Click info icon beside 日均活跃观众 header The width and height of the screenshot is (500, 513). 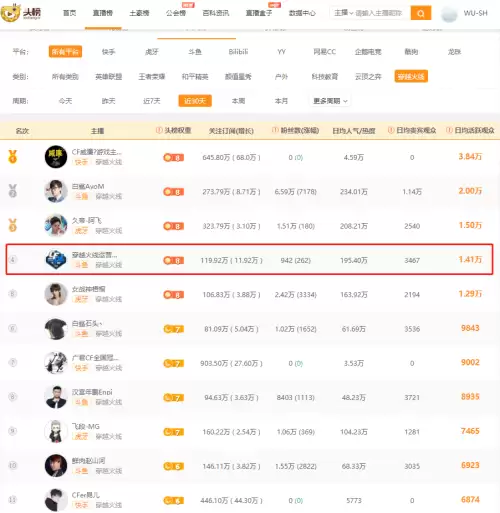[449, 130]
